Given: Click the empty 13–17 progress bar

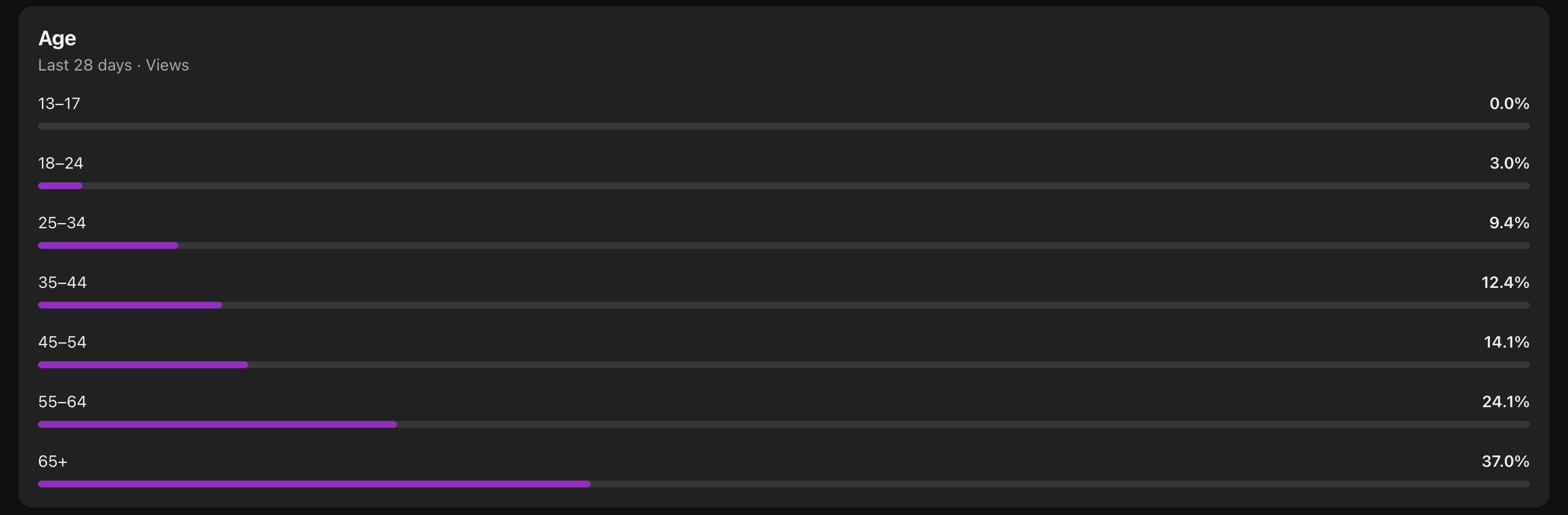Looking at the screenshot, I should pos(783,126).
